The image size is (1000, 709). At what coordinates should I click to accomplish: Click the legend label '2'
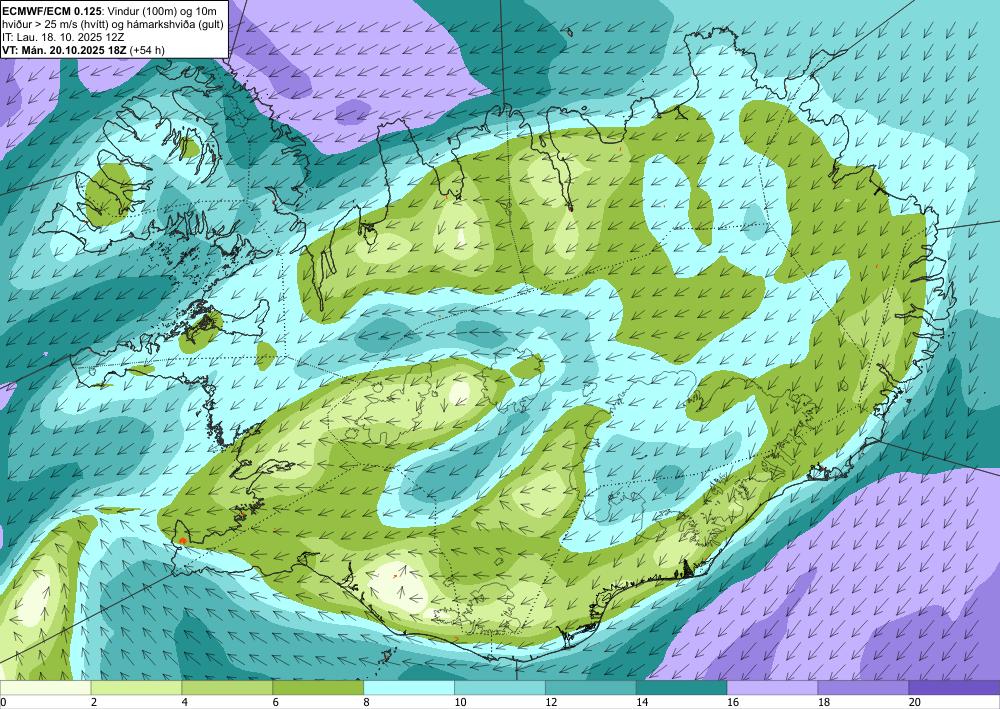click(94, 702)
